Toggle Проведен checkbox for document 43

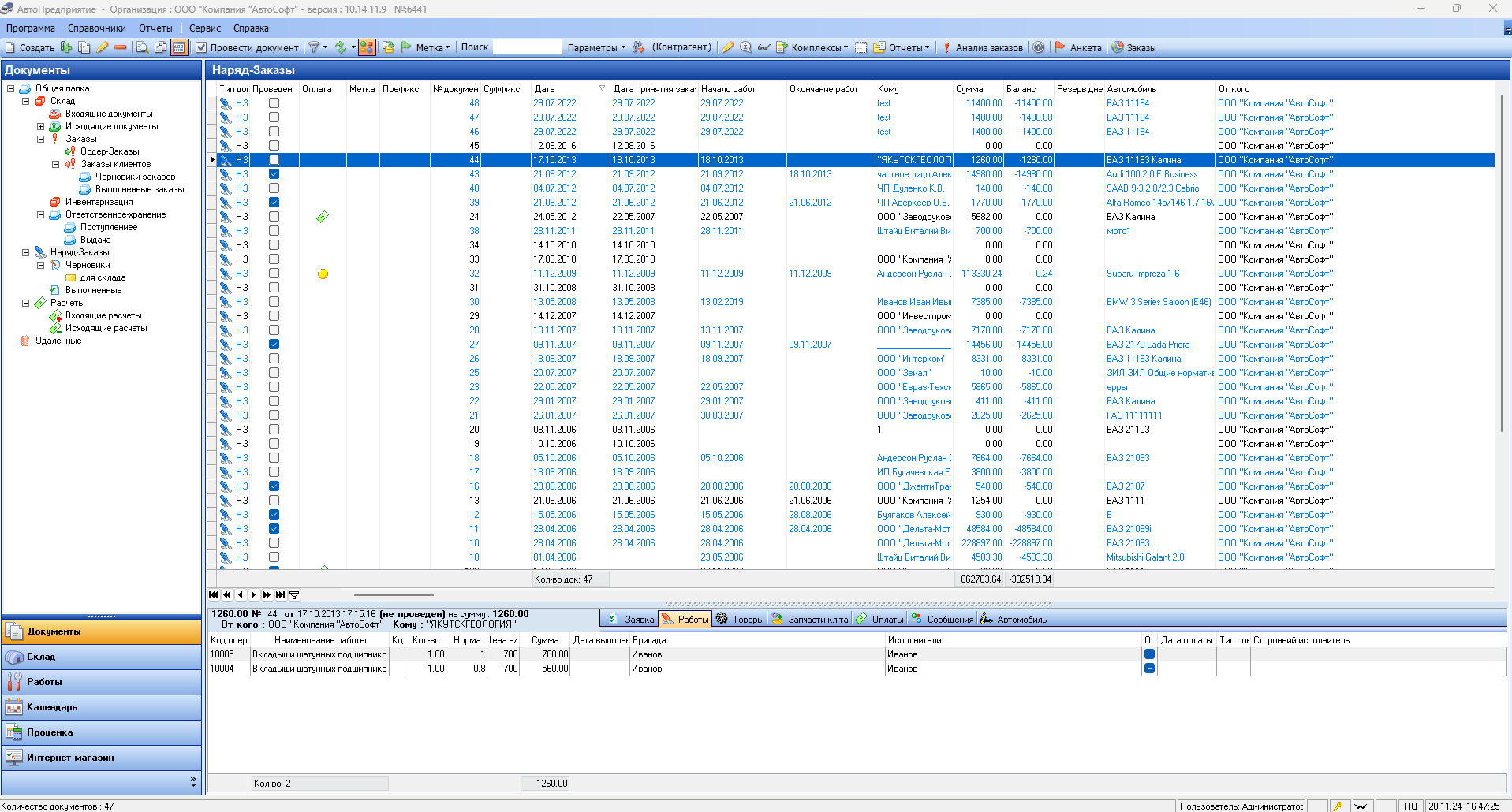[x=274, y=173]
